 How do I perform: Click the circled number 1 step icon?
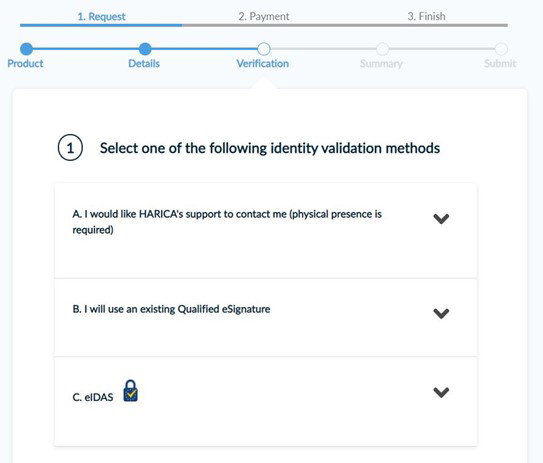70,148
